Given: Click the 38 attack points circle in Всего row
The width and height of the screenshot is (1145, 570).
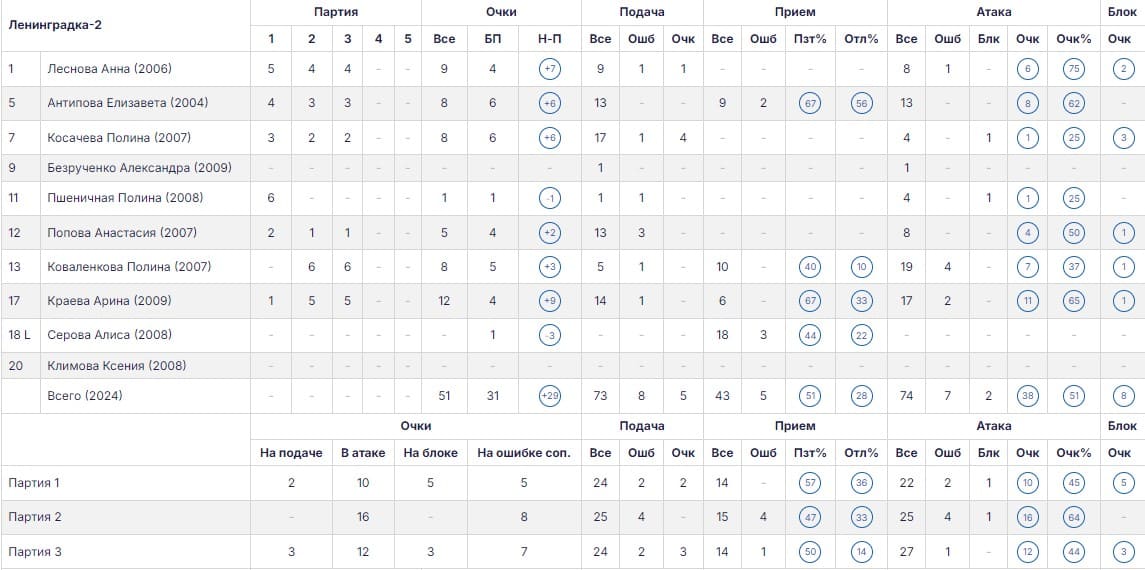Looking at the screenshot, I should [x=1027, y=396].
